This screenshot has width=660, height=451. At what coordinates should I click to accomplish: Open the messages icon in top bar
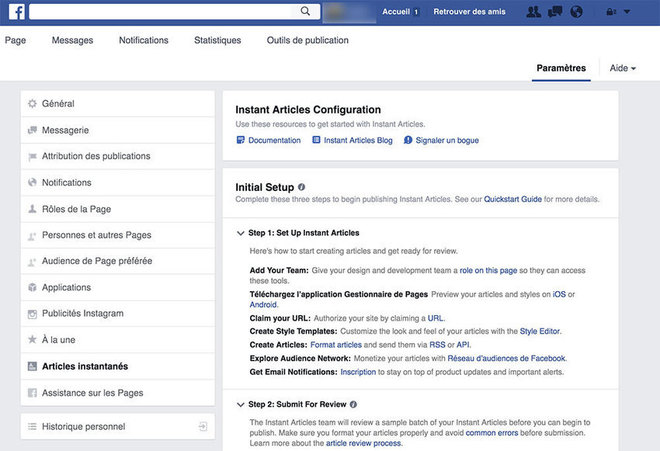coord(555,12)
